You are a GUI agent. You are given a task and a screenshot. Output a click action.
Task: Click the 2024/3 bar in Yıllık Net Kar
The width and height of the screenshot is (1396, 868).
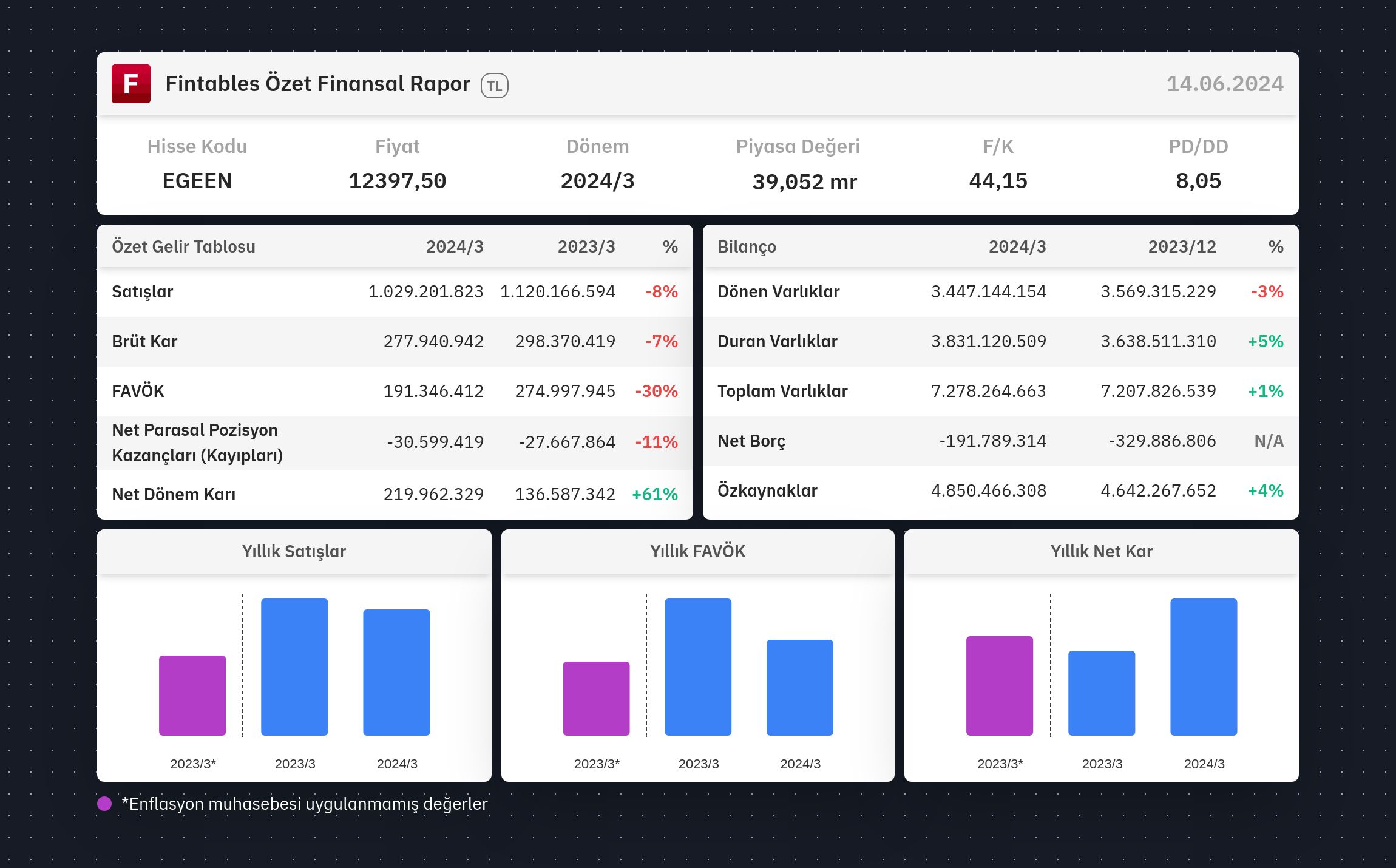click(x=1204, y=667)
